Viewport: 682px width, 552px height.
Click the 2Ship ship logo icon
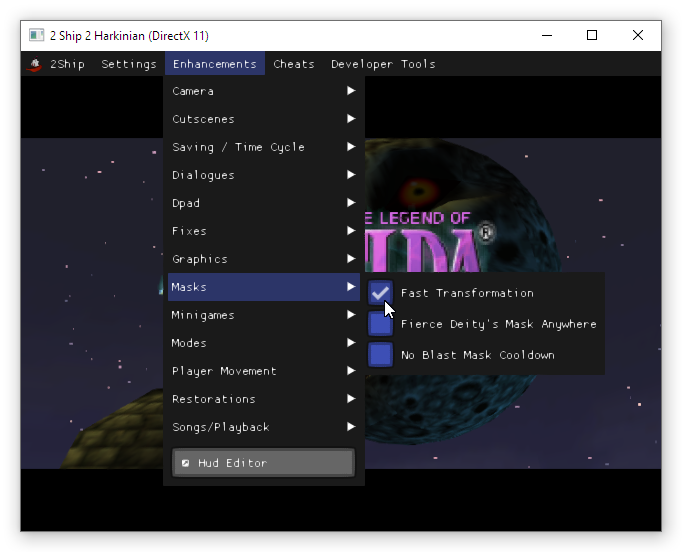click(x=34, y=64)
